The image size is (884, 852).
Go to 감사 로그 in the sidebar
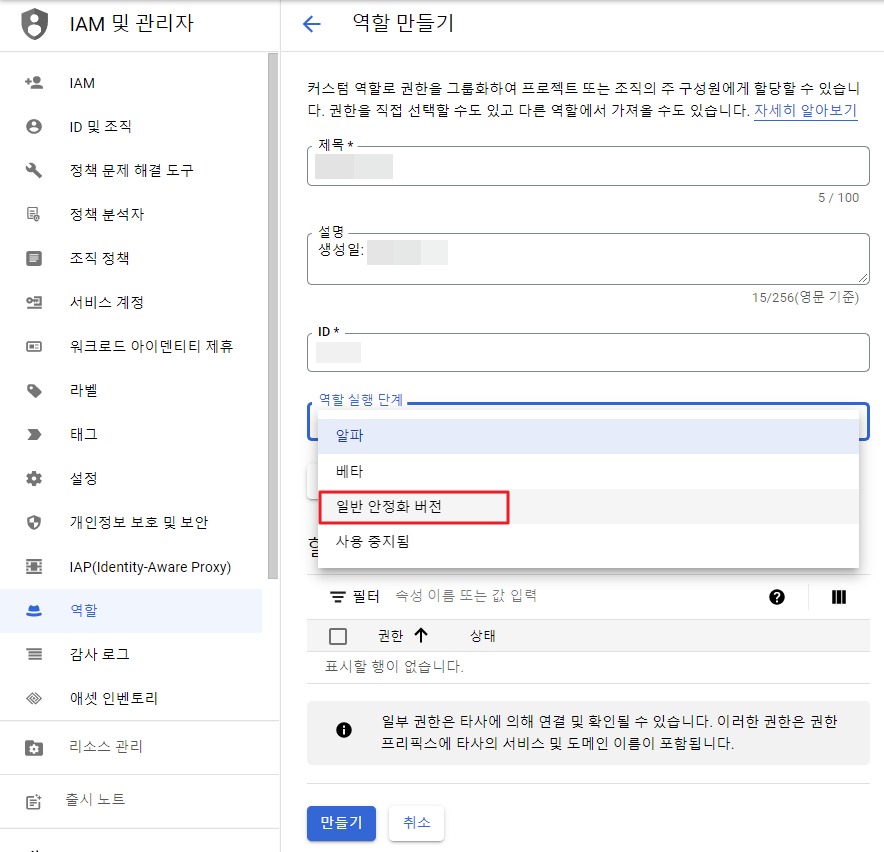pyautogui.click(x=99, y=655)
